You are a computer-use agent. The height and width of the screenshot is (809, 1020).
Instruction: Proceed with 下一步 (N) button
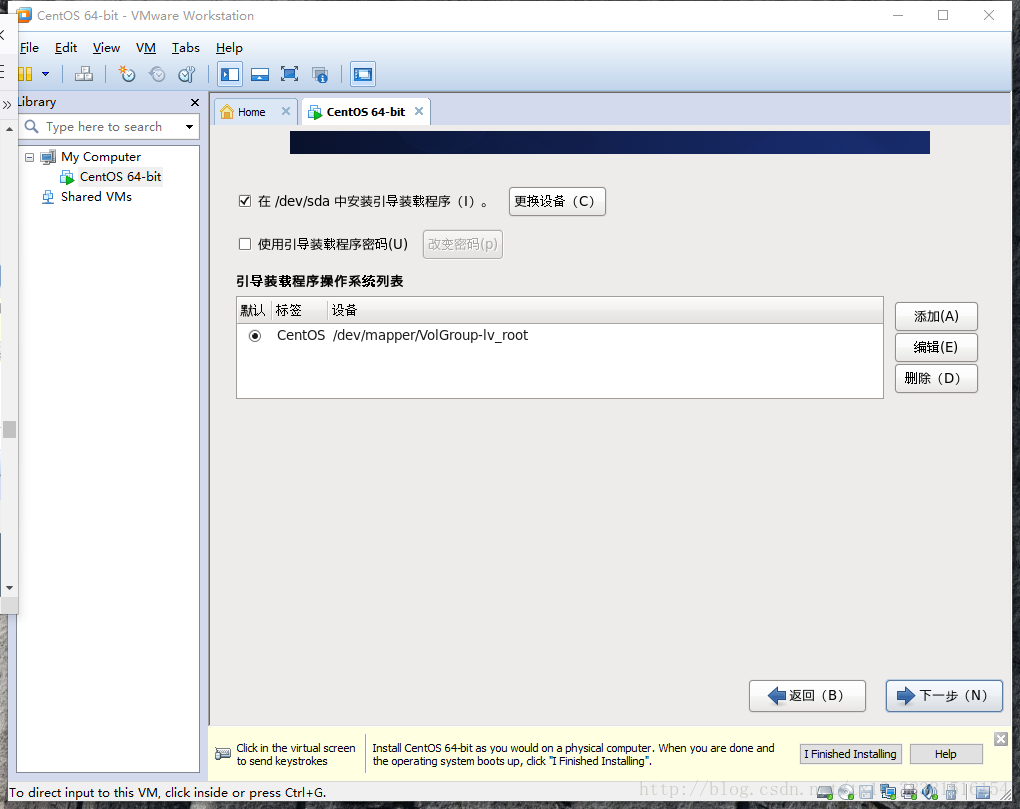(944, 696)
